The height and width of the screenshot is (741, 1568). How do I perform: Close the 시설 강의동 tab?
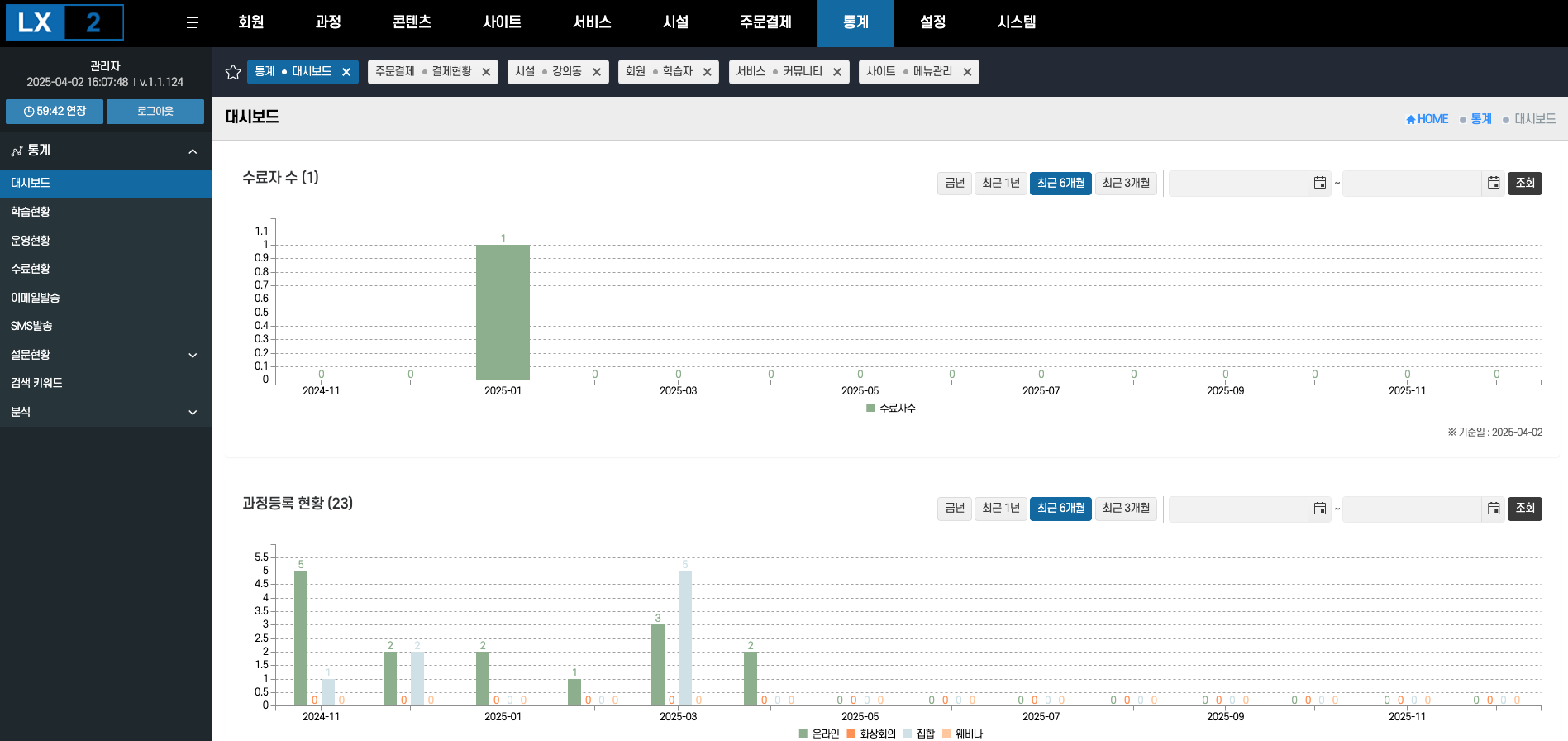click(x=596, y=72)
